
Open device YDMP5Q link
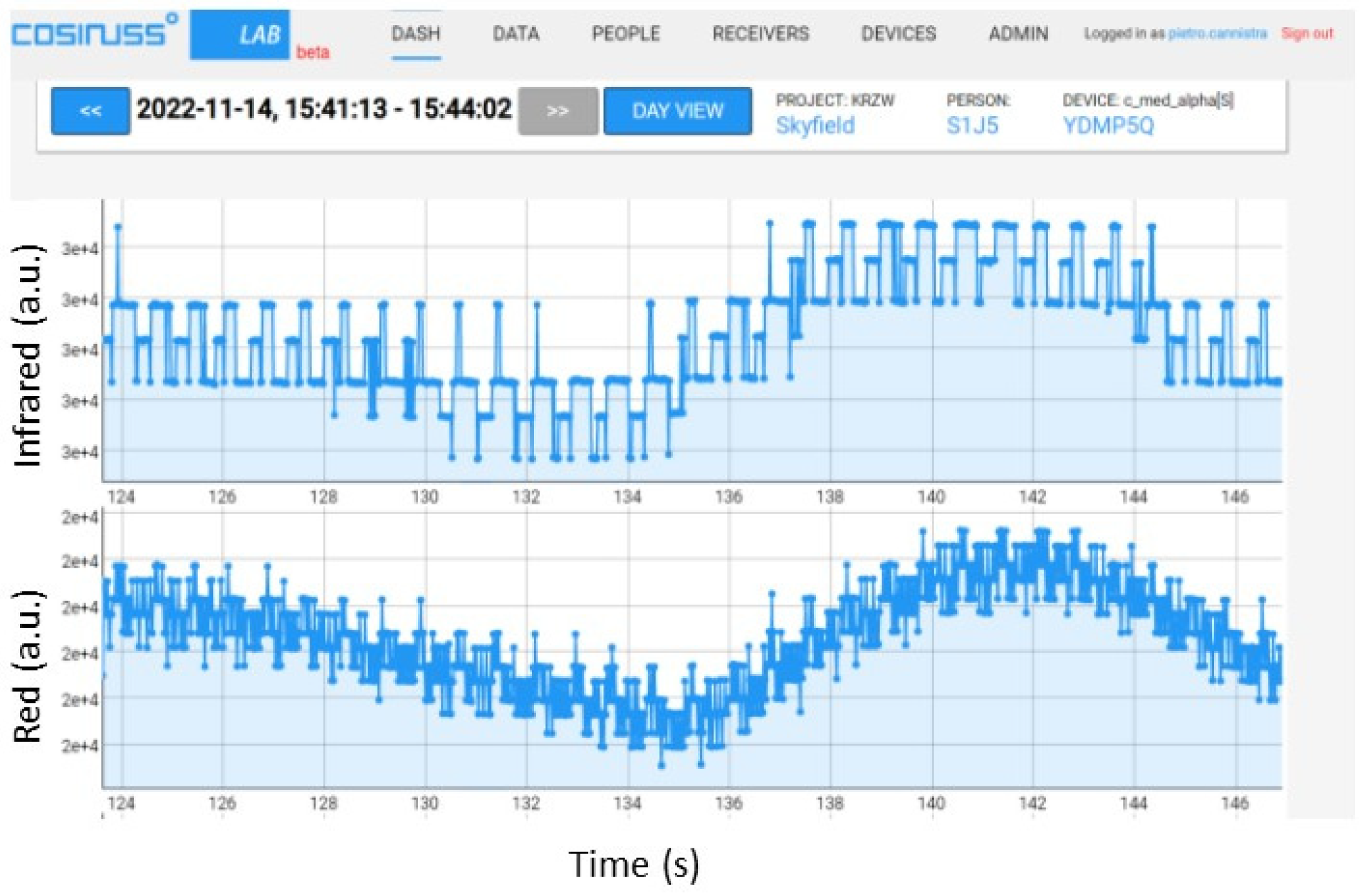1107,126
